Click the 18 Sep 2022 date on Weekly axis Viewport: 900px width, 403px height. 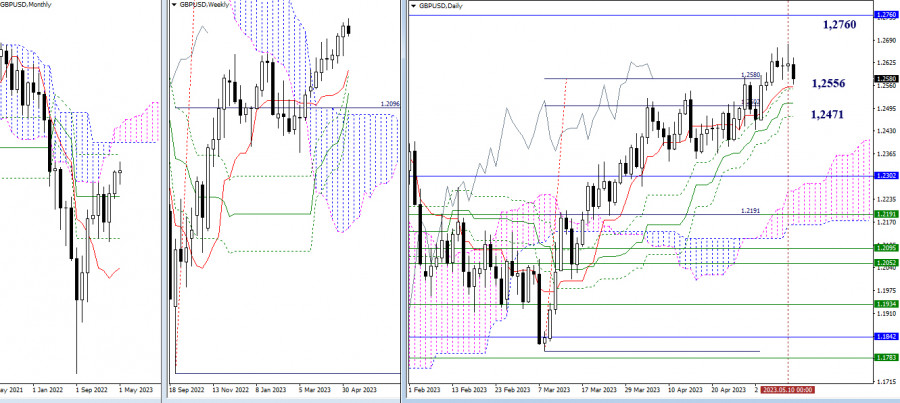[187, 390]
